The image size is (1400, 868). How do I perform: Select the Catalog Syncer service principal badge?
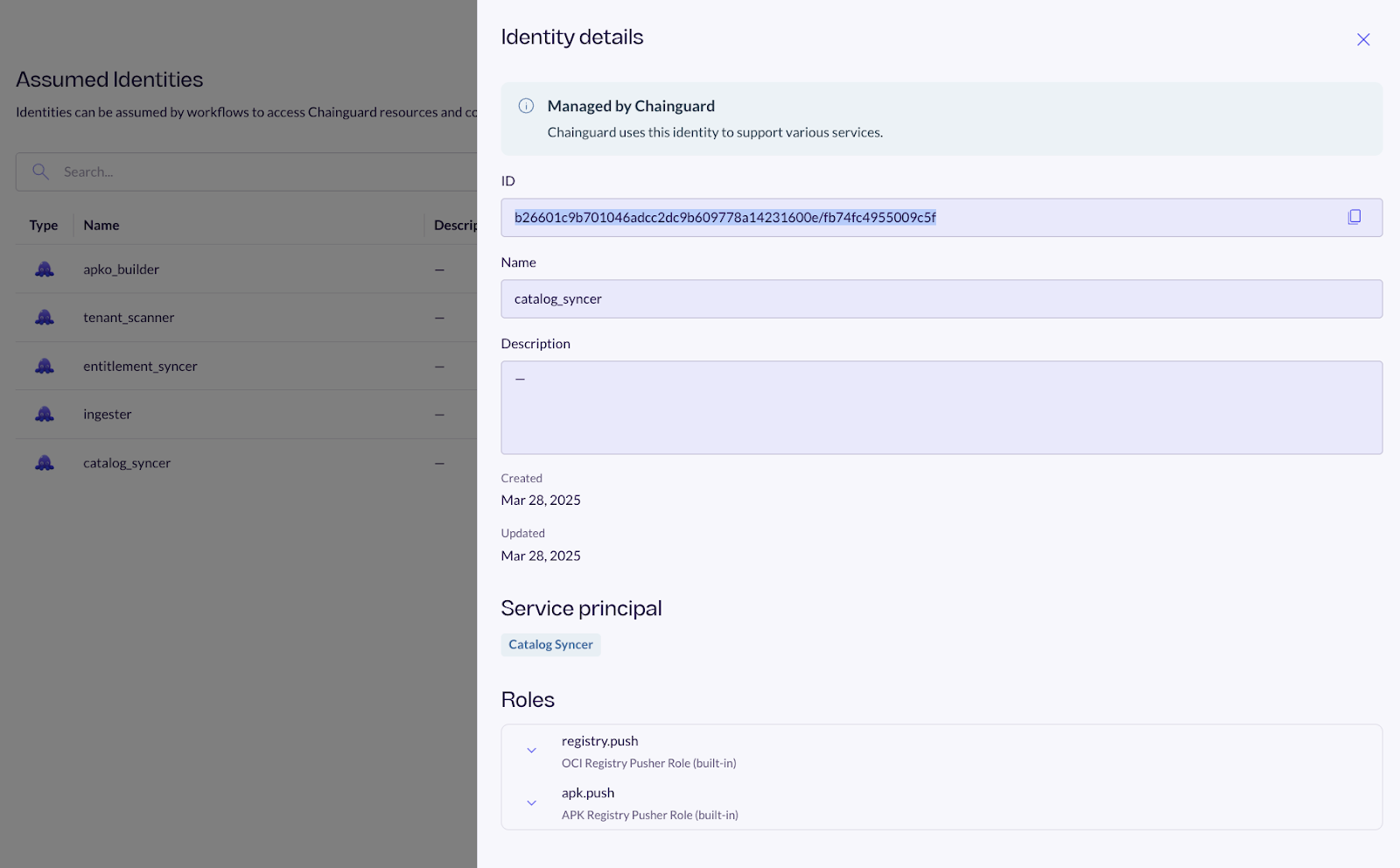(550, 644)
